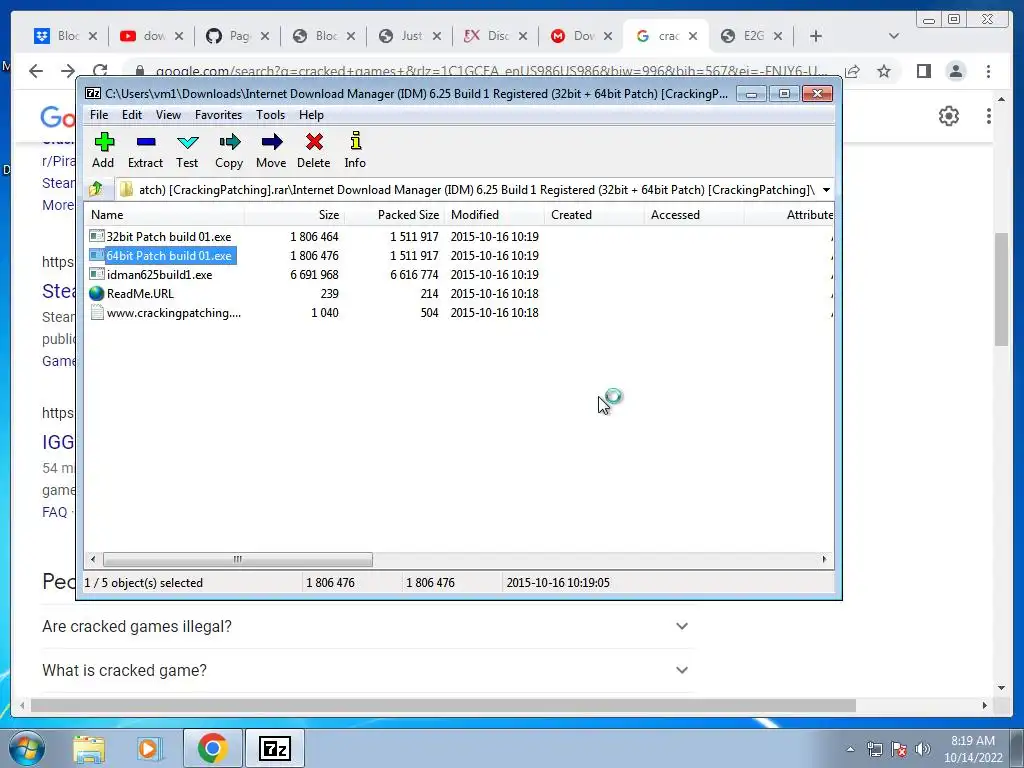Viewport: 1024px width, 768px height.
Task: Open the Info toolbar icon
Action: [355, 150]
